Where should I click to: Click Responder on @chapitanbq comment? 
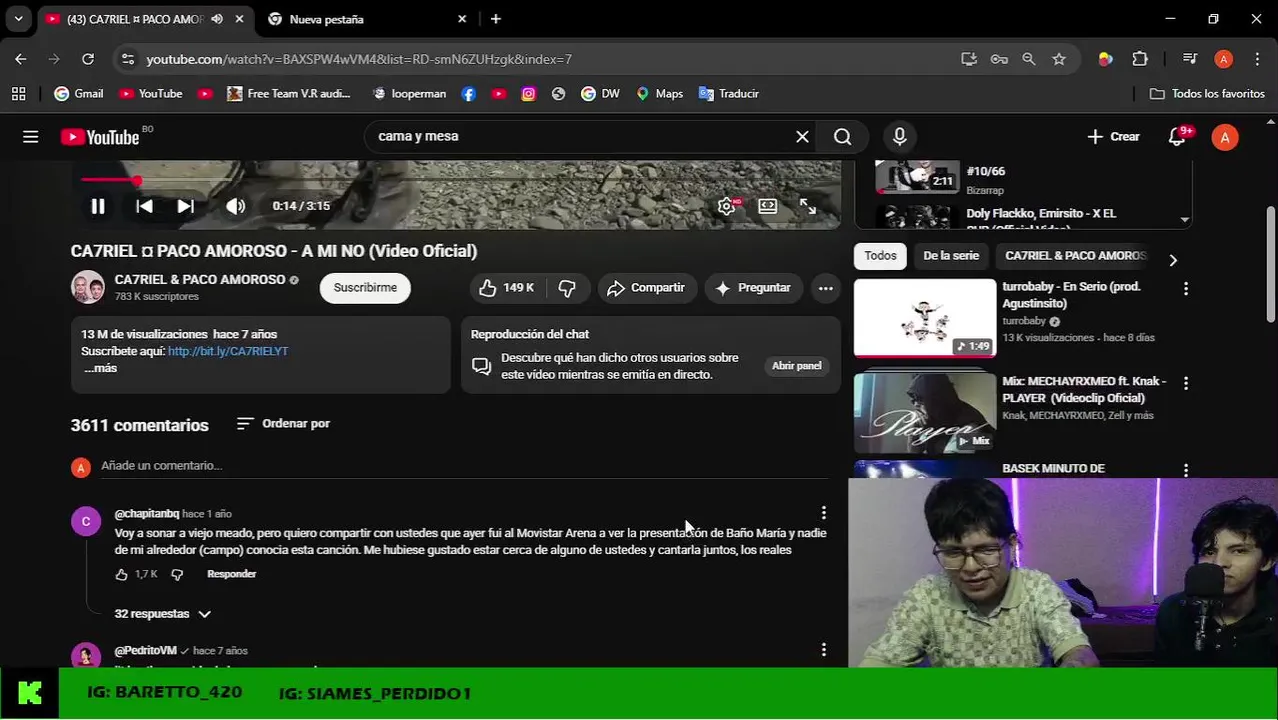point(231,574)
